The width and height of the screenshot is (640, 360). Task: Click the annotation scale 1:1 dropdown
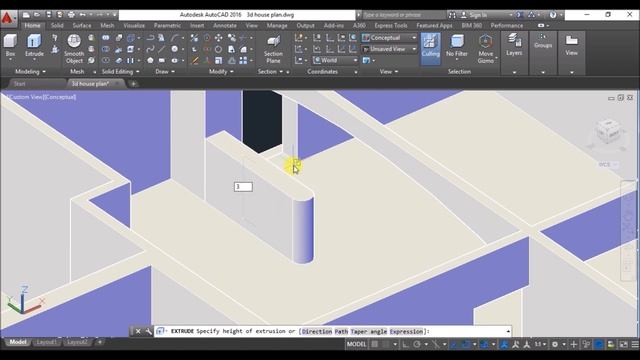(540, 344)
